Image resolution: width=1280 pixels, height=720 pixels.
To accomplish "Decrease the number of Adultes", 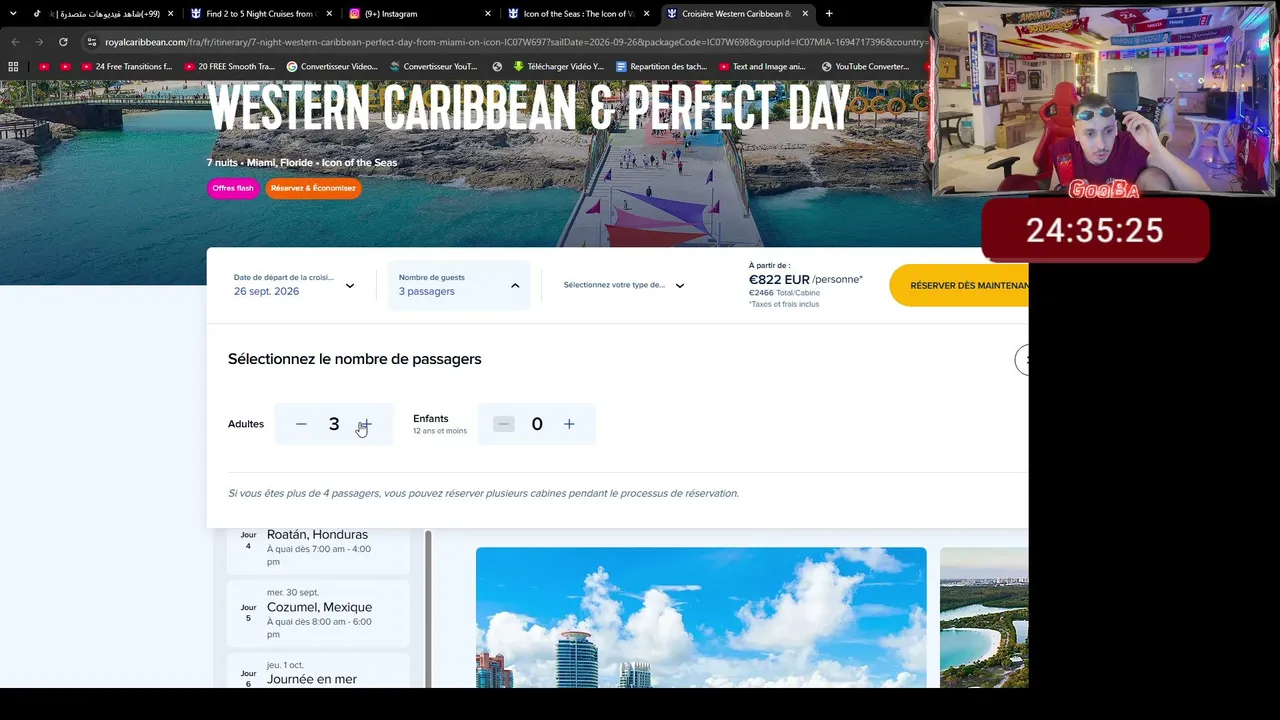I will tap(301, 424).
